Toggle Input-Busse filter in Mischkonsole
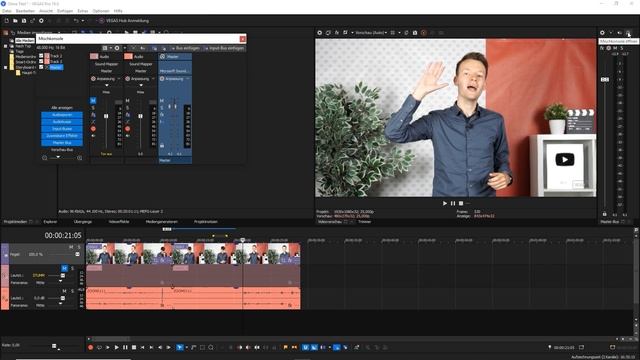640x360 pixels. pos(62,129)
